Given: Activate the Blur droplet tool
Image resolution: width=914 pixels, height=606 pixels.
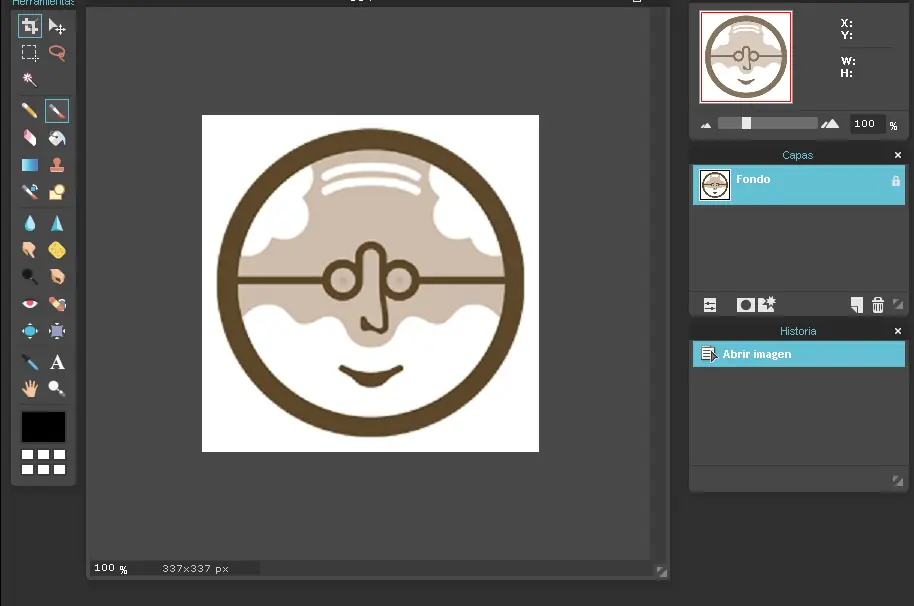Looking at the screenshot, I should (x=30, y=223).
